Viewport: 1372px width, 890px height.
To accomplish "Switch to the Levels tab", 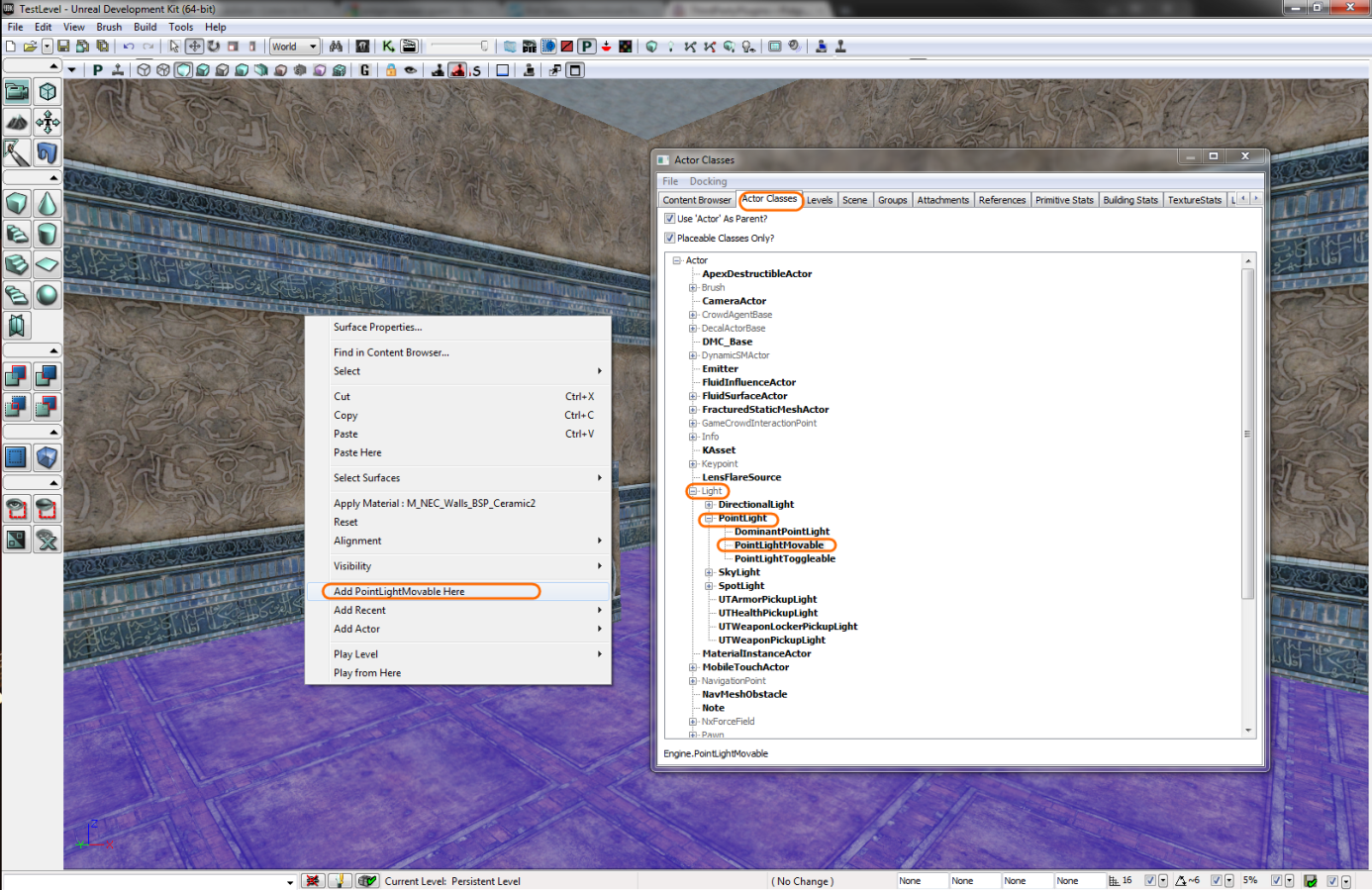I will coord(820,200).
